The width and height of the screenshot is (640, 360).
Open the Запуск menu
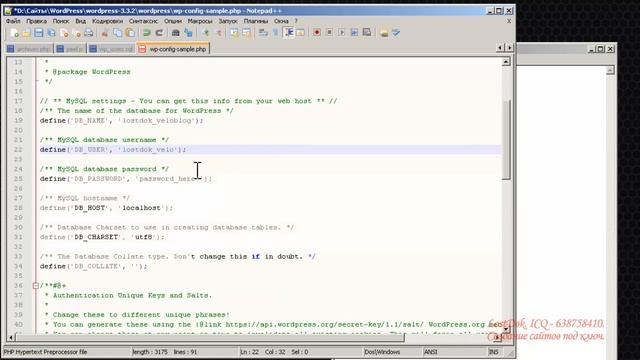click(x=228, y=21)
